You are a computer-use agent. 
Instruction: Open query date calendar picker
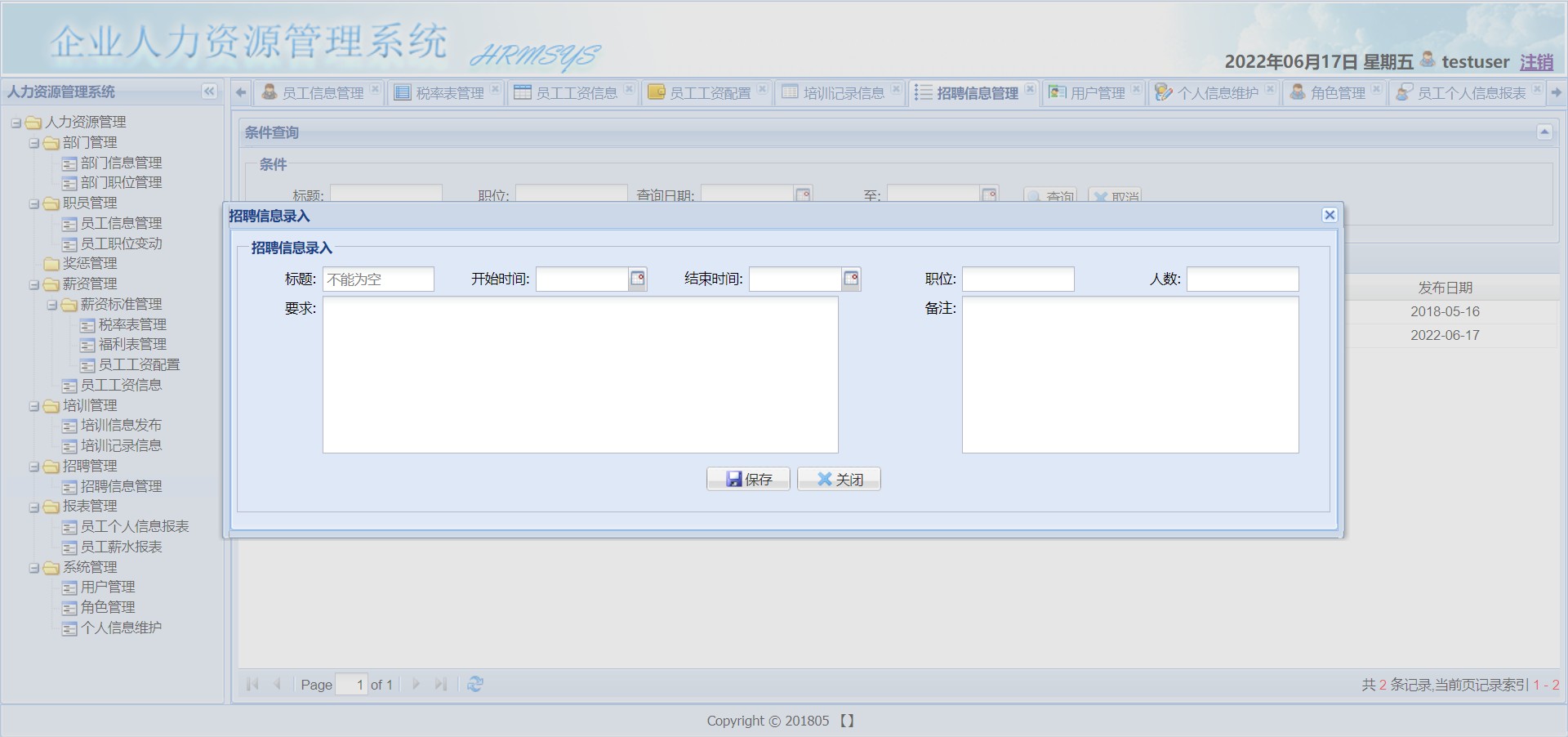(803, 194)
